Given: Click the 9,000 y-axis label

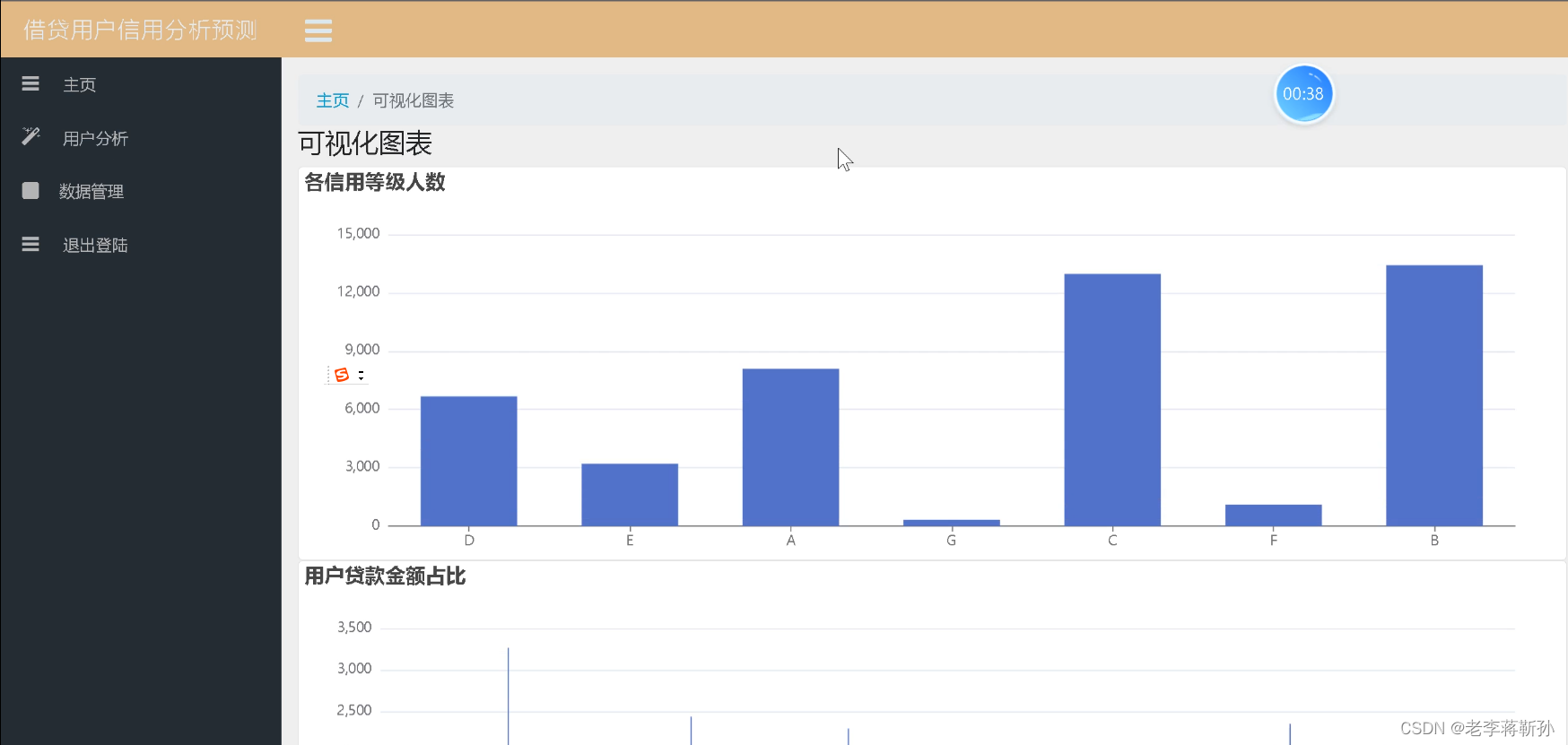Looking at the screenshot, I should 362,350.
